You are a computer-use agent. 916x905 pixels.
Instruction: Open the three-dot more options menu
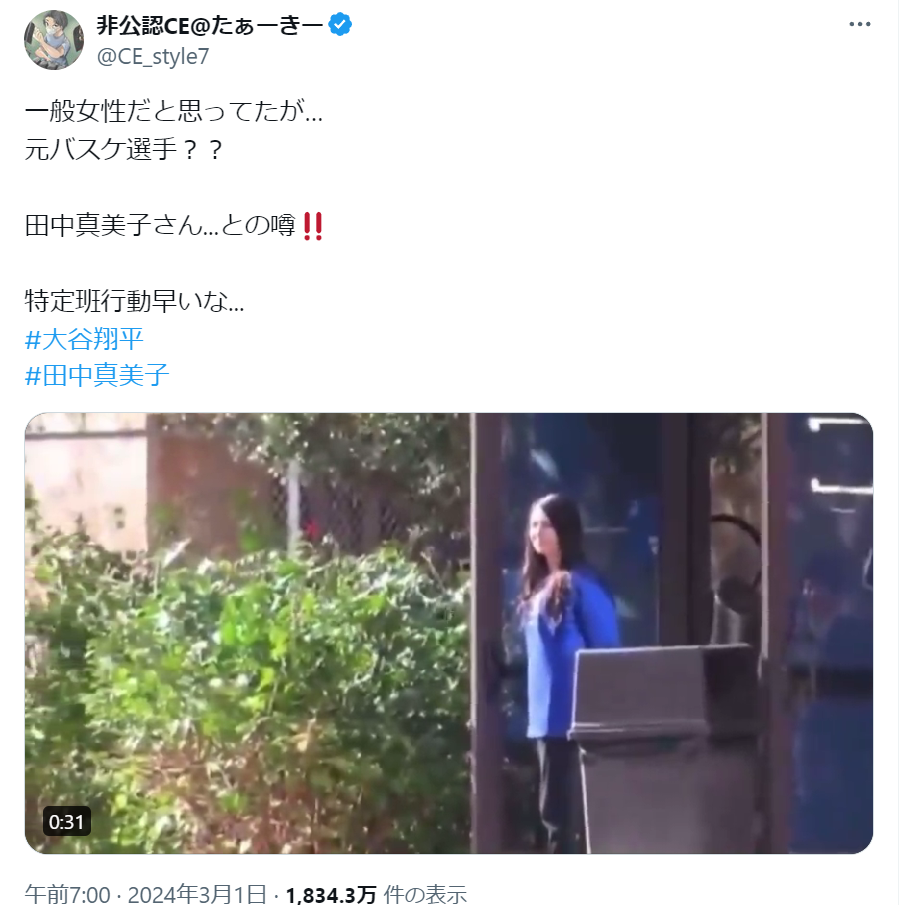(859, 24)
